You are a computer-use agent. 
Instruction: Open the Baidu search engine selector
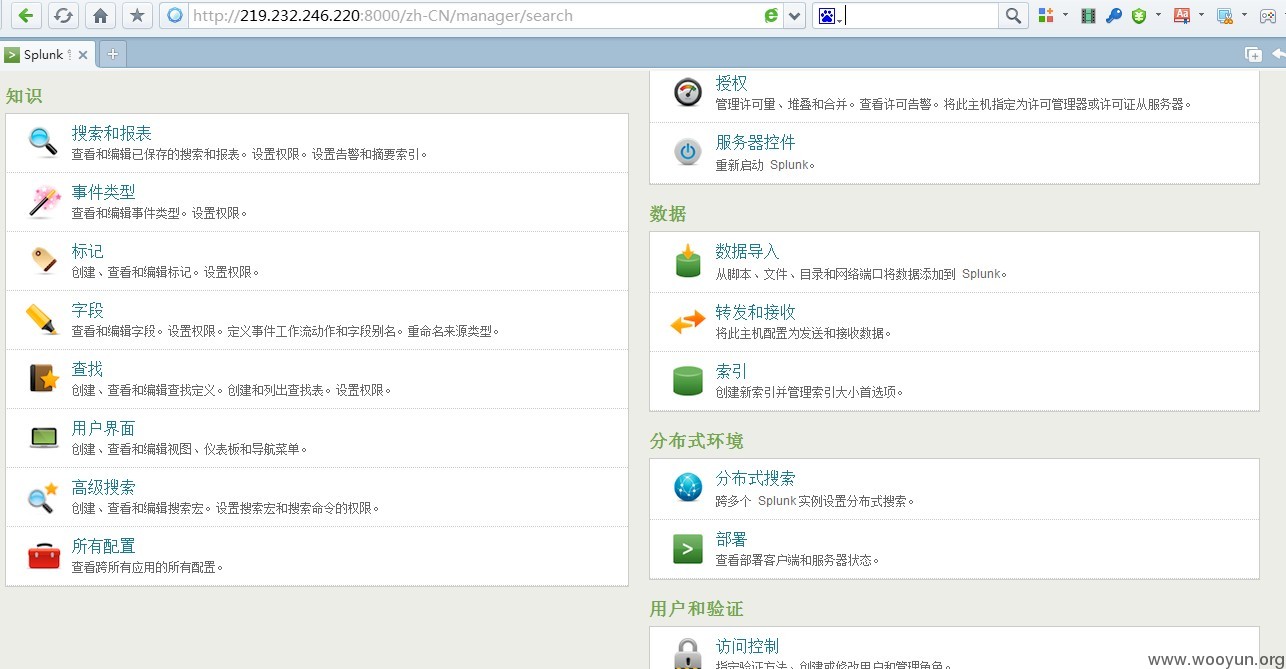pos(830,16)
